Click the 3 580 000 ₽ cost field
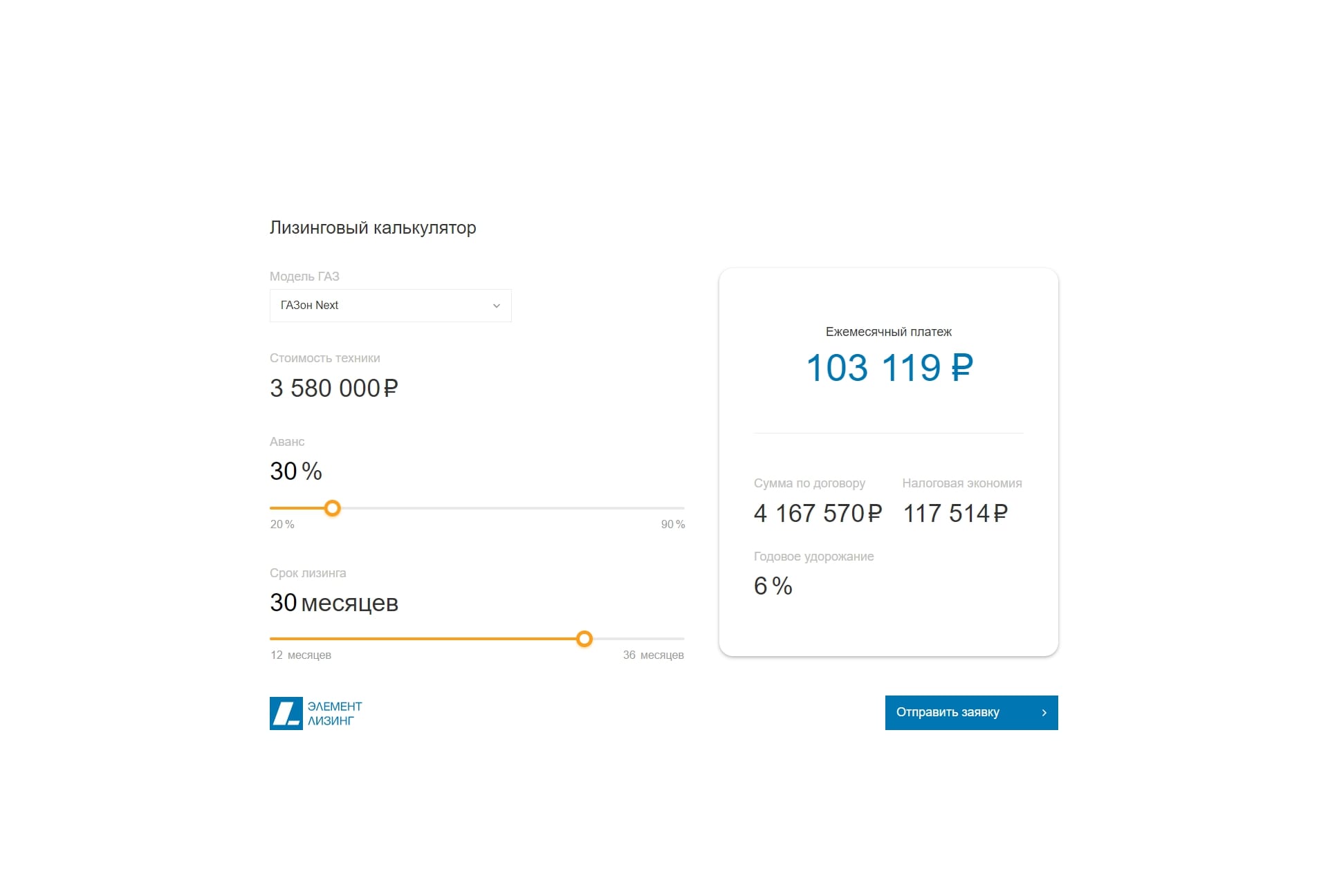 [333, 389]
